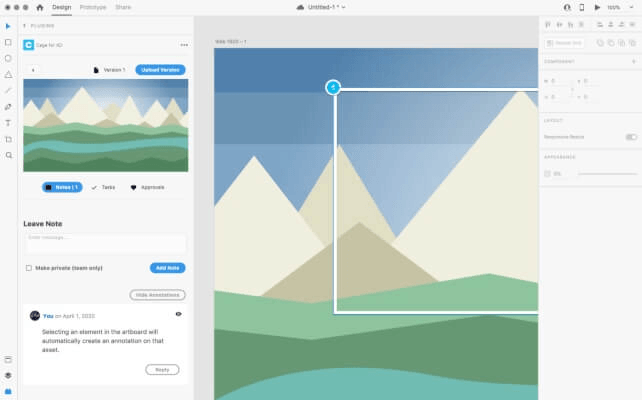Click the Hide Annotations button
This screenshot has height=400, width=642.
click(x=158, y=295)
